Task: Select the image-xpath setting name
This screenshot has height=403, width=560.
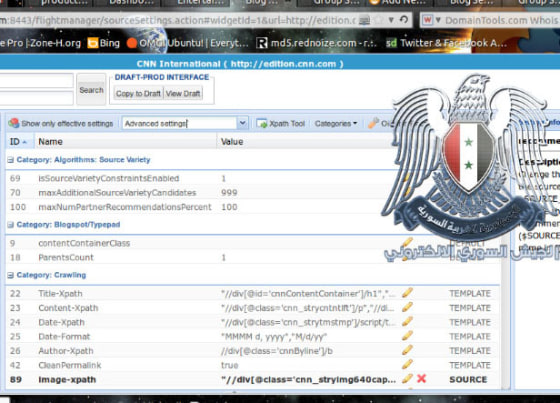Action: (67, 379)
